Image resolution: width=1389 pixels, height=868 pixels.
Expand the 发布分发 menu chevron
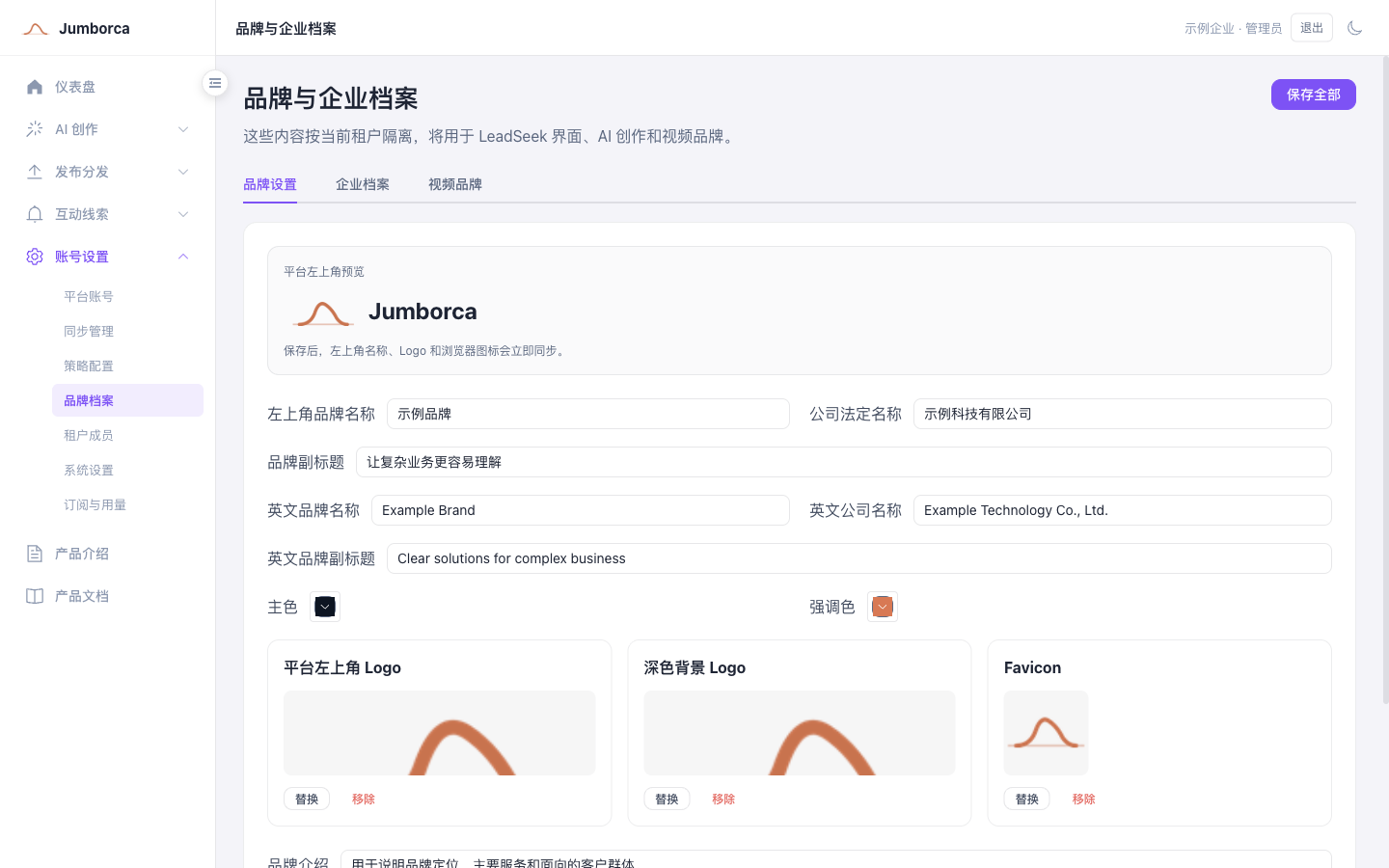point(183,172)
